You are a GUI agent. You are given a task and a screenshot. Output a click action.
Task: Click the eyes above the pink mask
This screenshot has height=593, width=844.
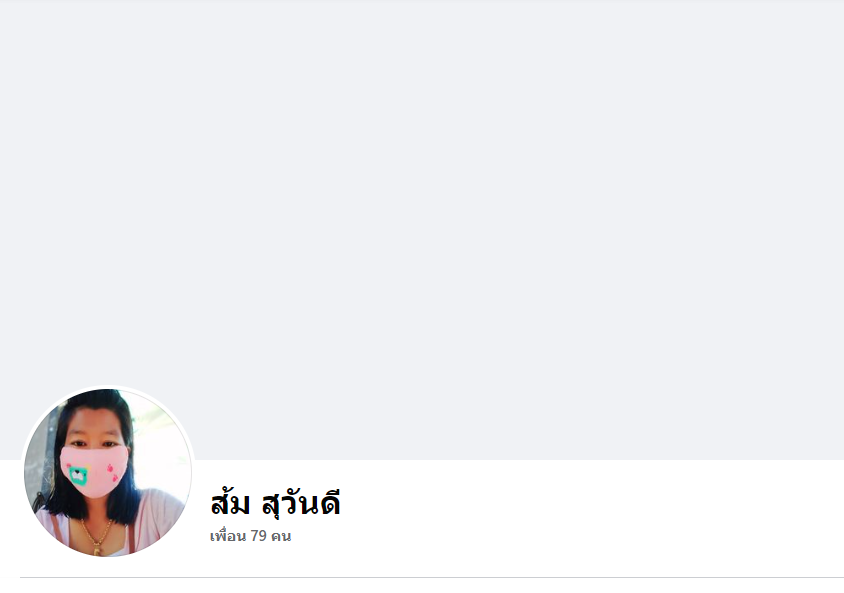(94, 444)
